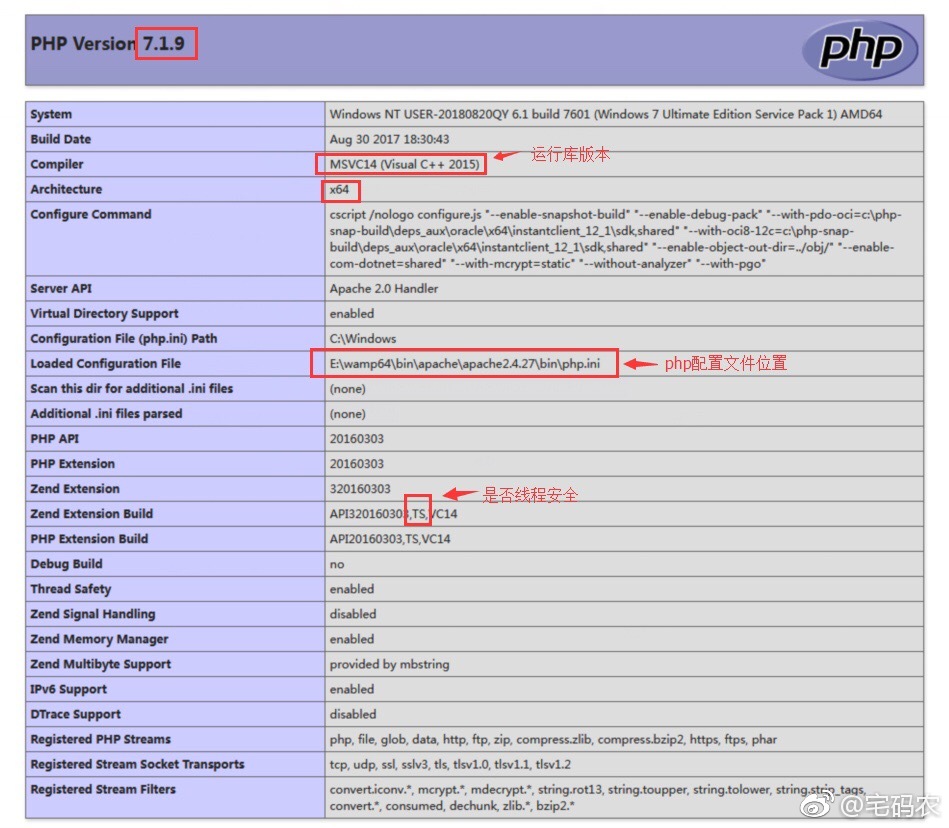Select the 'IPv6 Support' row label

[68, 689]
